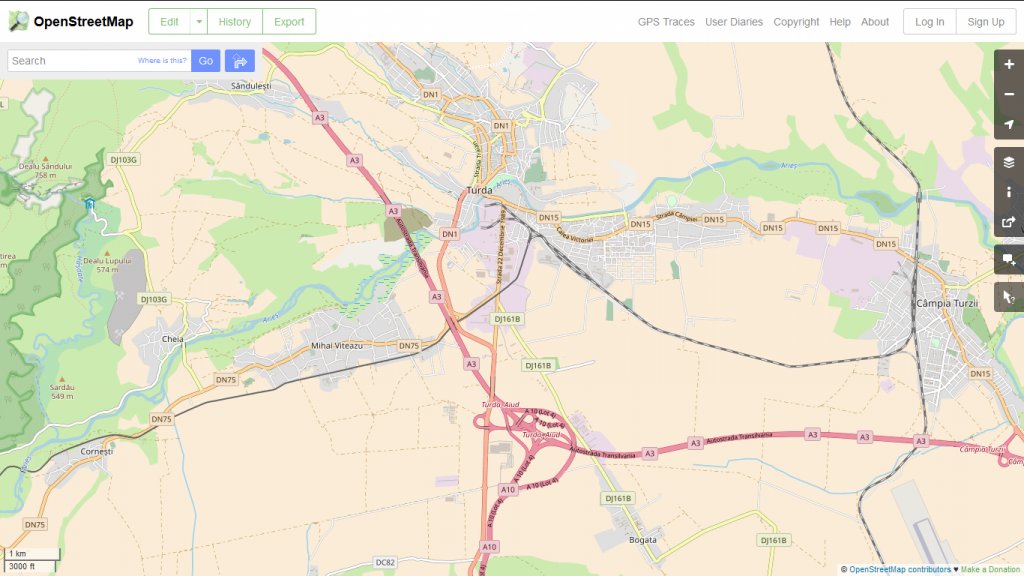Add a note to the map

[x=1008, y=260]
